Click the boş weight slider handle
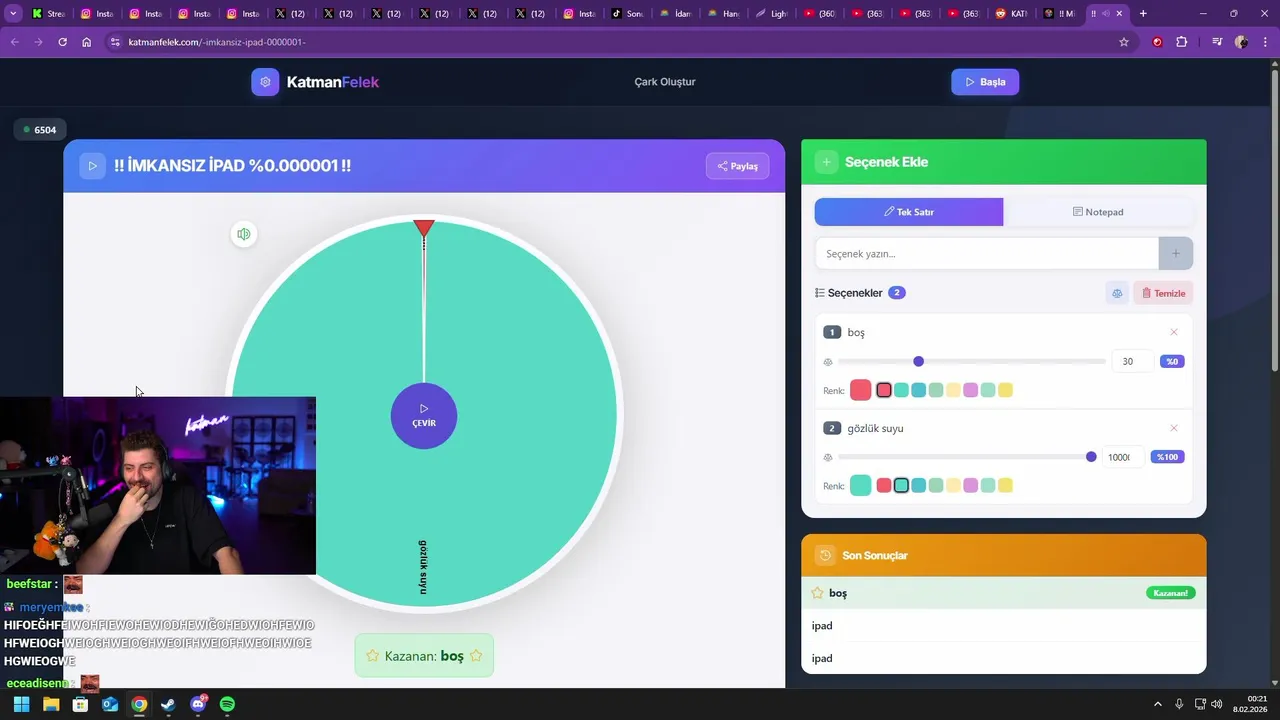1280x720 pixels. [919, 361]
